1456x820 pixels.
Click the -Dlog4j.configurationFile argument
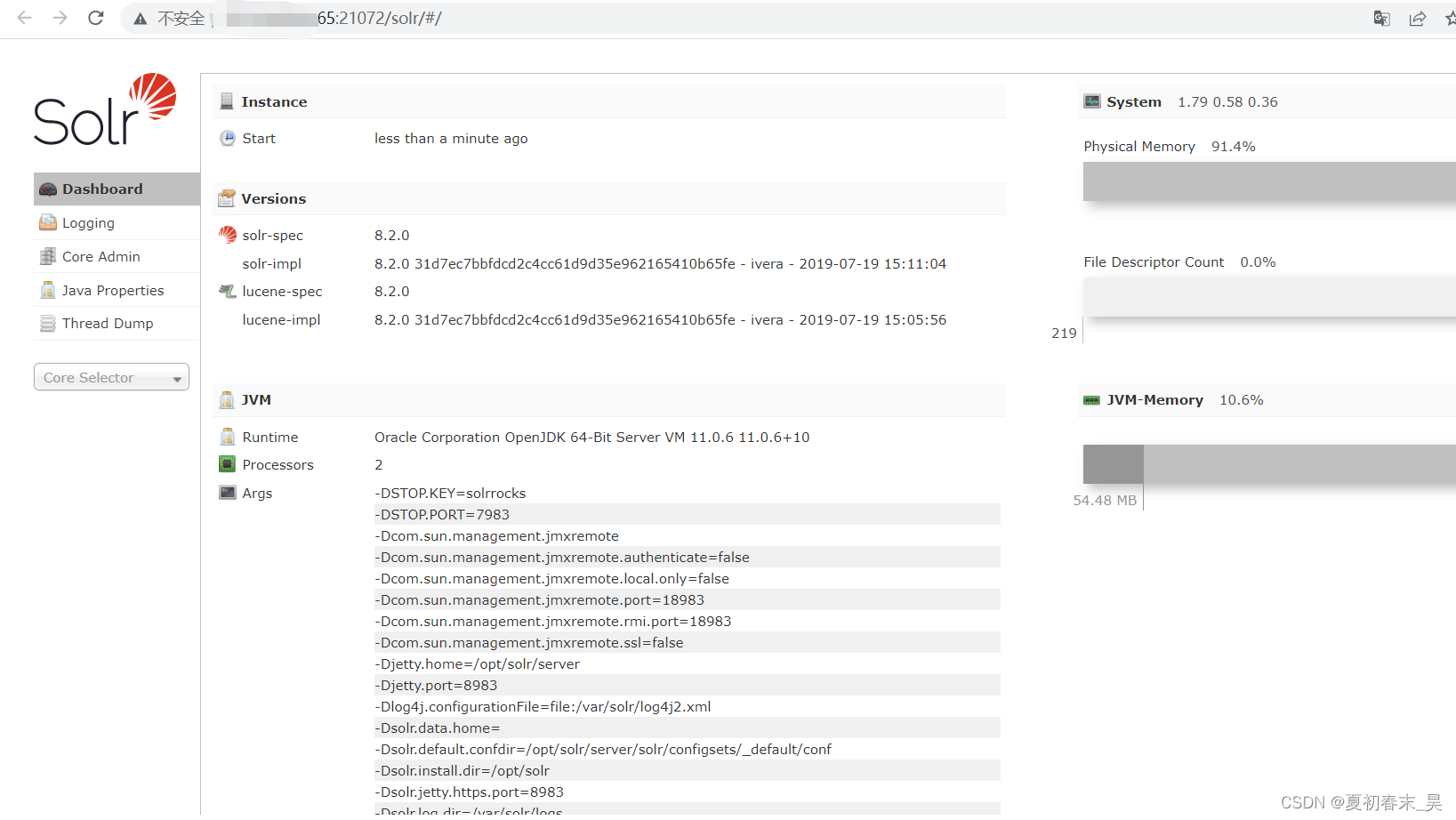543,706
